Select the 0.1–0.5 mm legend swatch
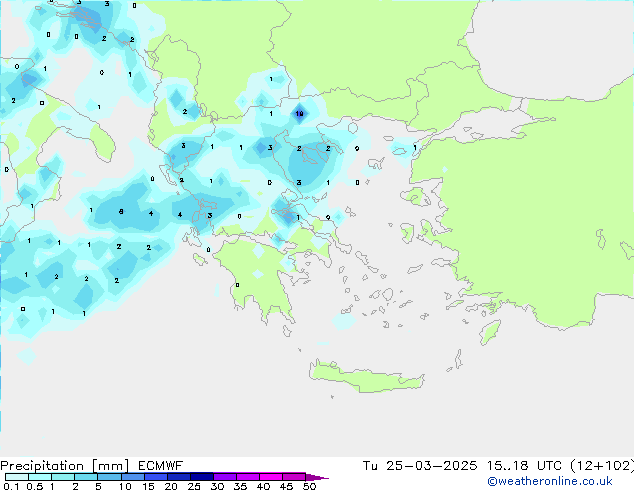 tap(17, 477)
